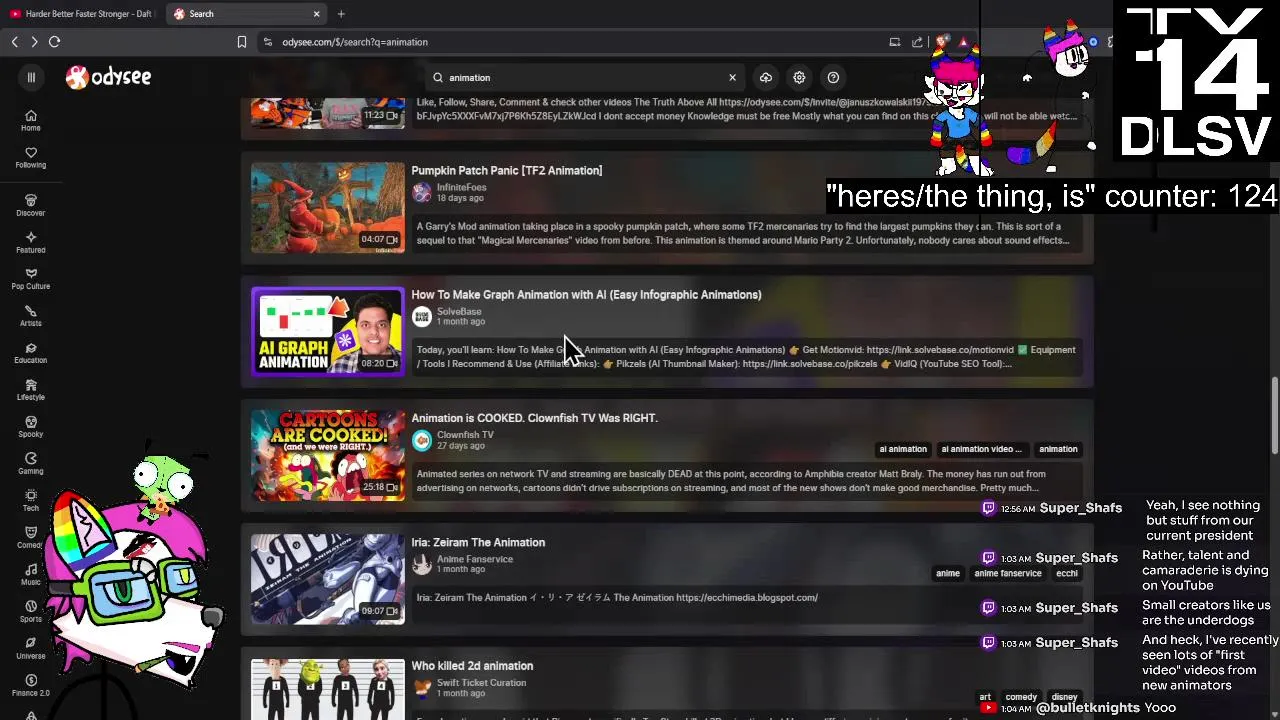
Task: Click the animation search input field
Action: point(585,77)
